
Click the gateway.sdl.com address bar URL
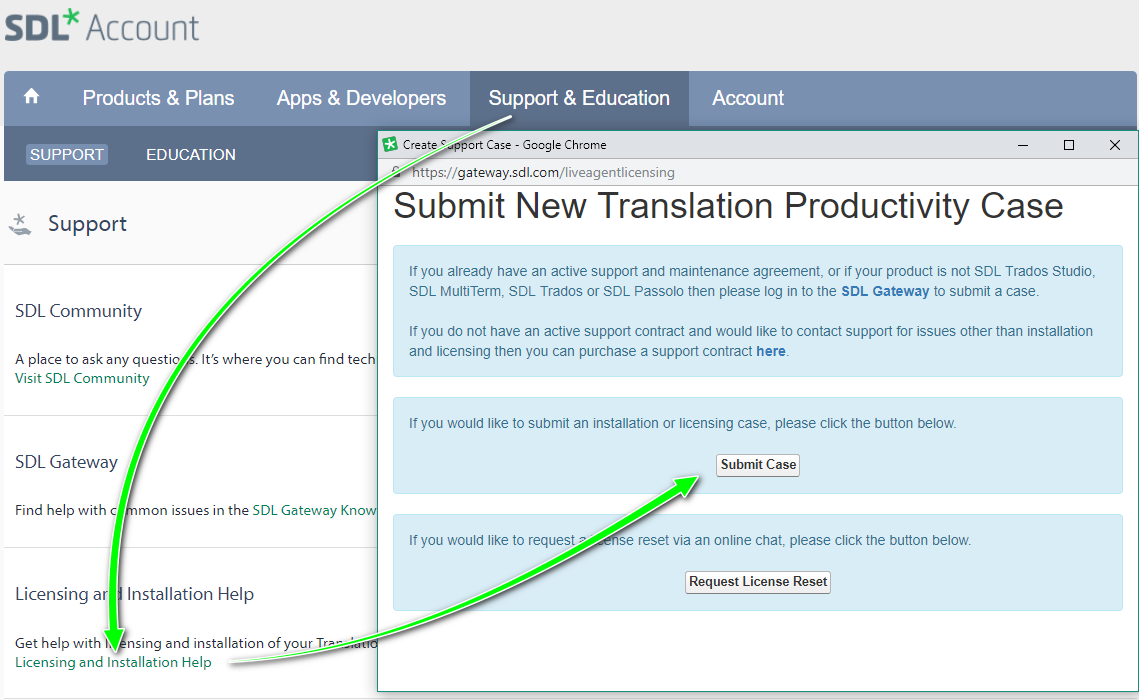pos(543,172)
